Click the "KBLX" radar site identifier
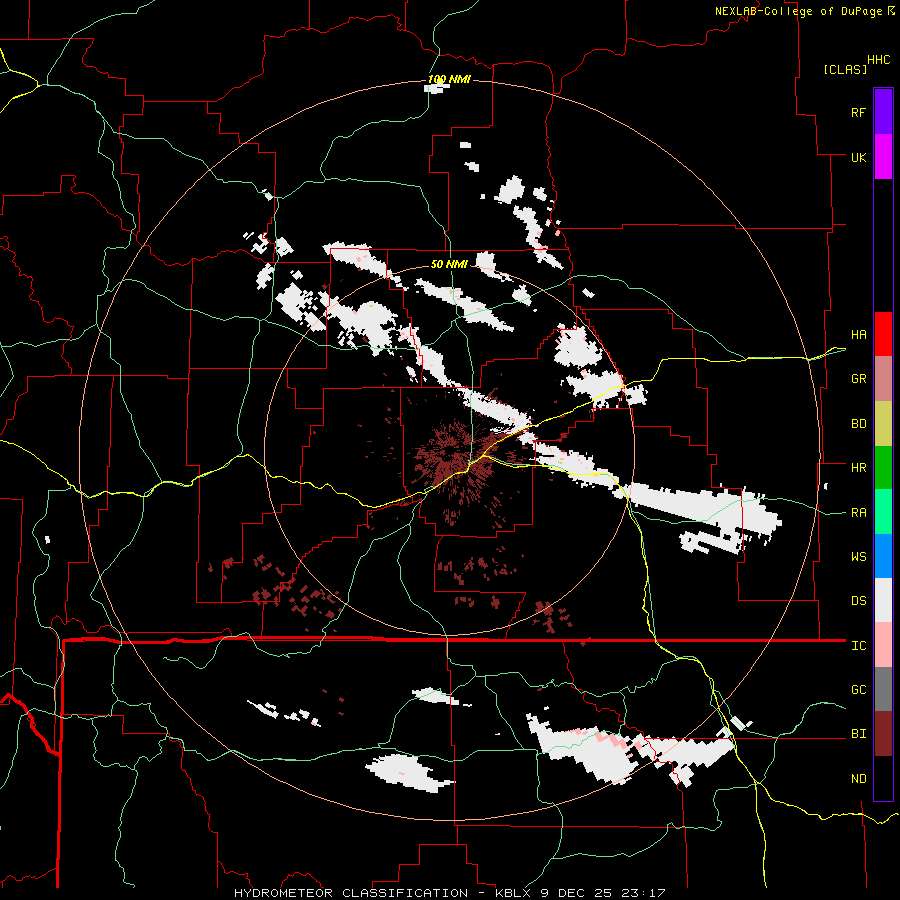The image size is (900, 900). pos(513,893)
